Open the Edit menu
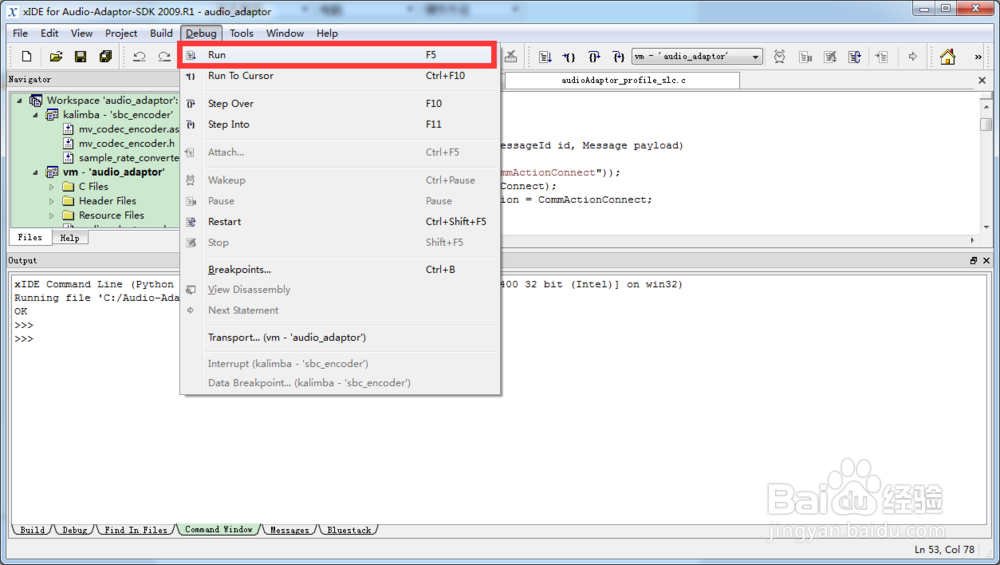The image size is (1000, 565). 49,33
